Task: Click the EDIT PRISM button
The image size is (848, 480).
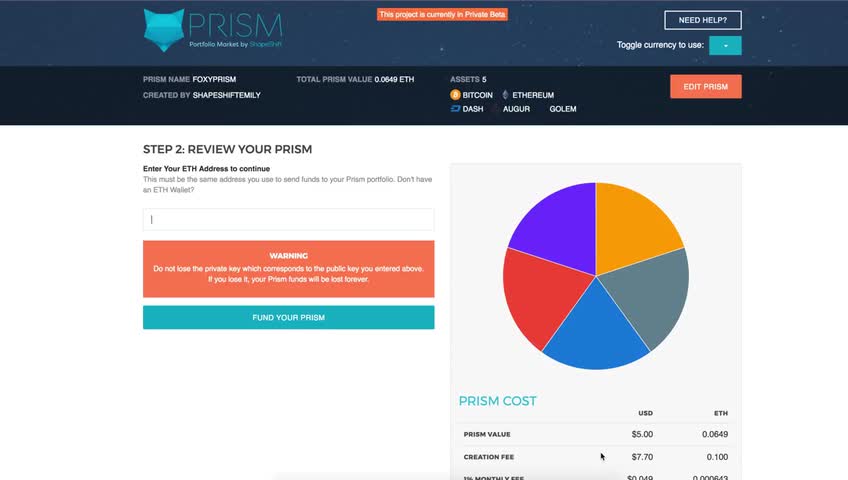Action: [x=706, y=86]
